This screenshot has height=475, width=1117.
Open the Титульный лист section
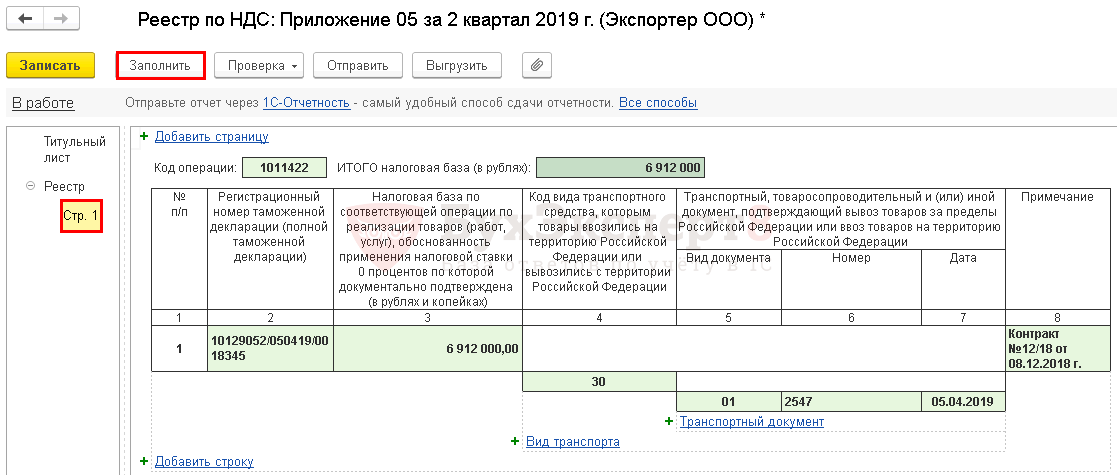pos(74,150)
